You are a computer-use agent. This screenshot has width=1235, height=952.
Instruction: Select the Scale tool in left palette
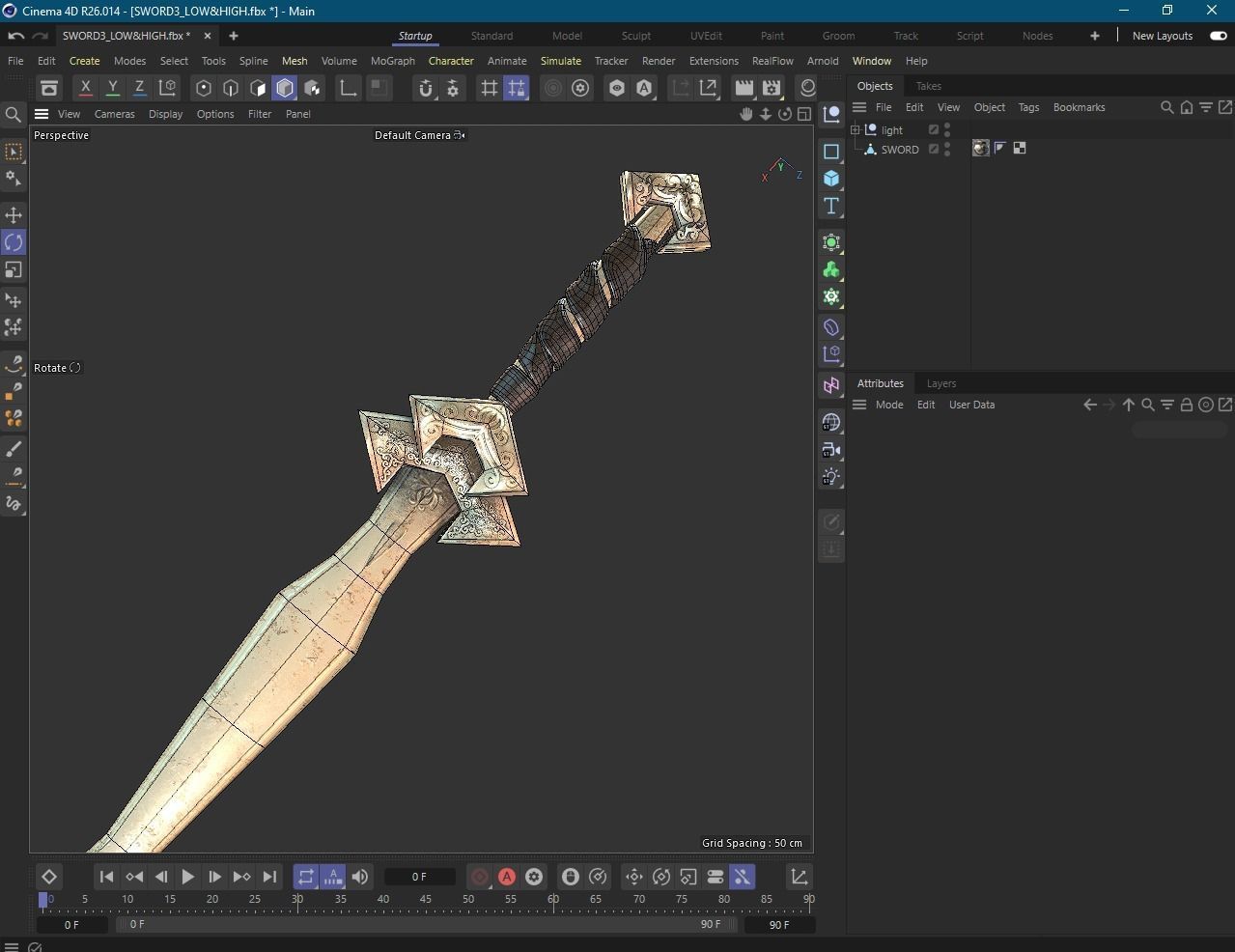click(14, 270)
